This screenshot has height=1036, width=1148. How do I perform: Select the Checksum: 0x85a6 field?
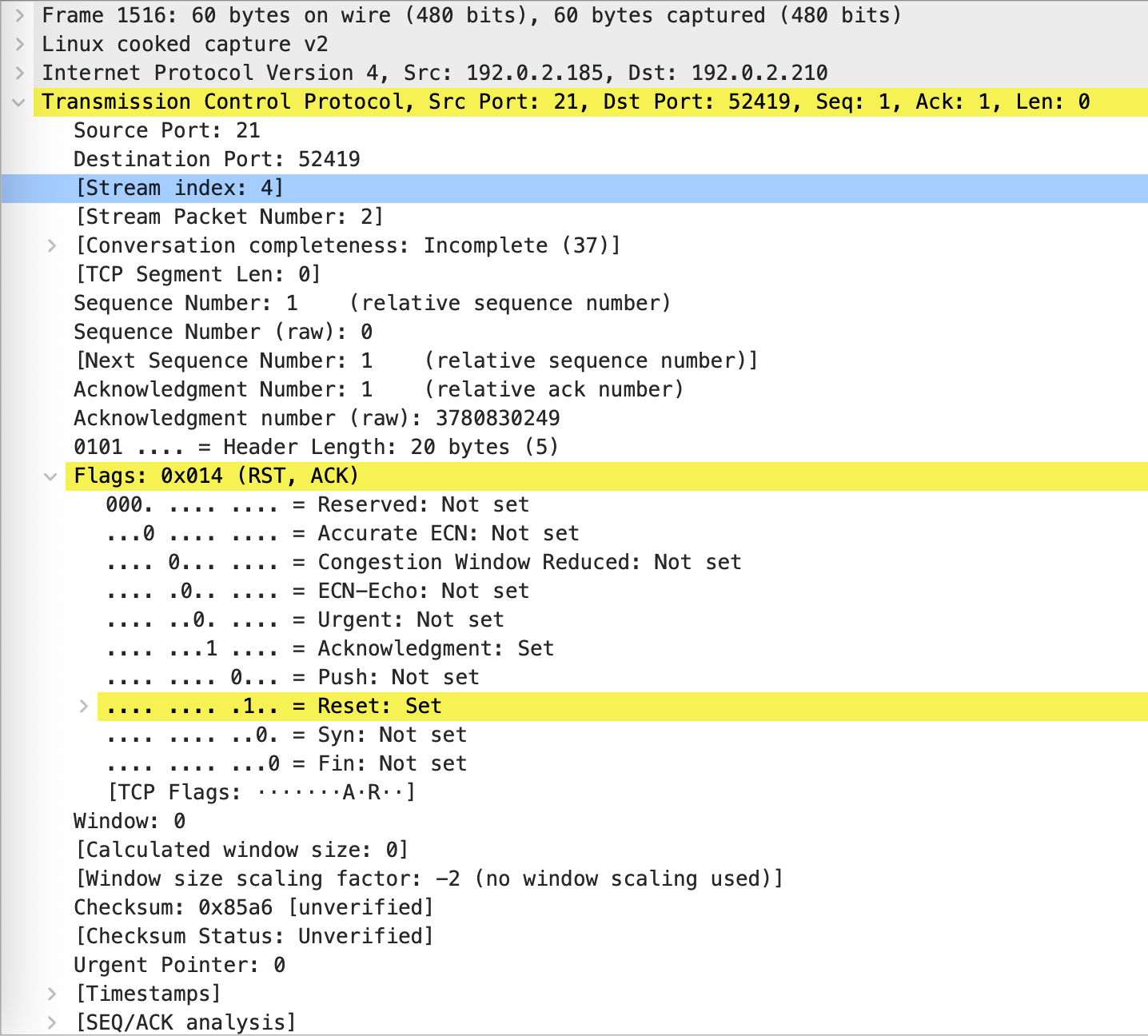tap(253, 907)
